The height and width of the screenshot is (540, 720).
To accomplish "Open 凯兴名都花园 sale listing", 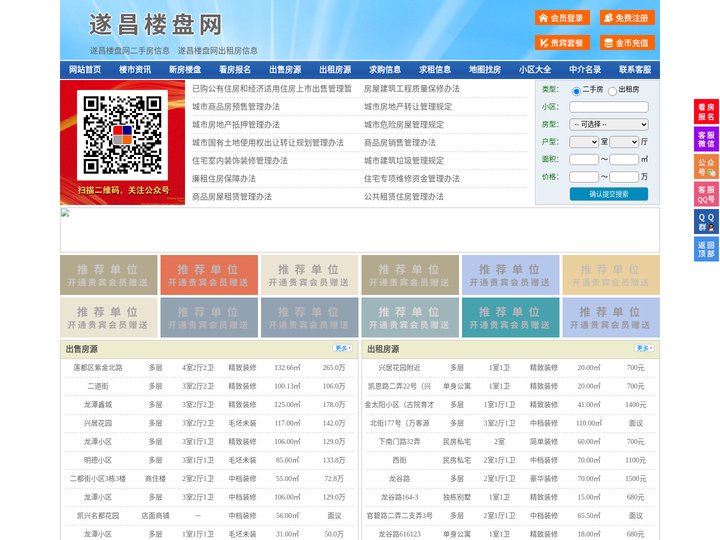I will (x=98, y=516).
